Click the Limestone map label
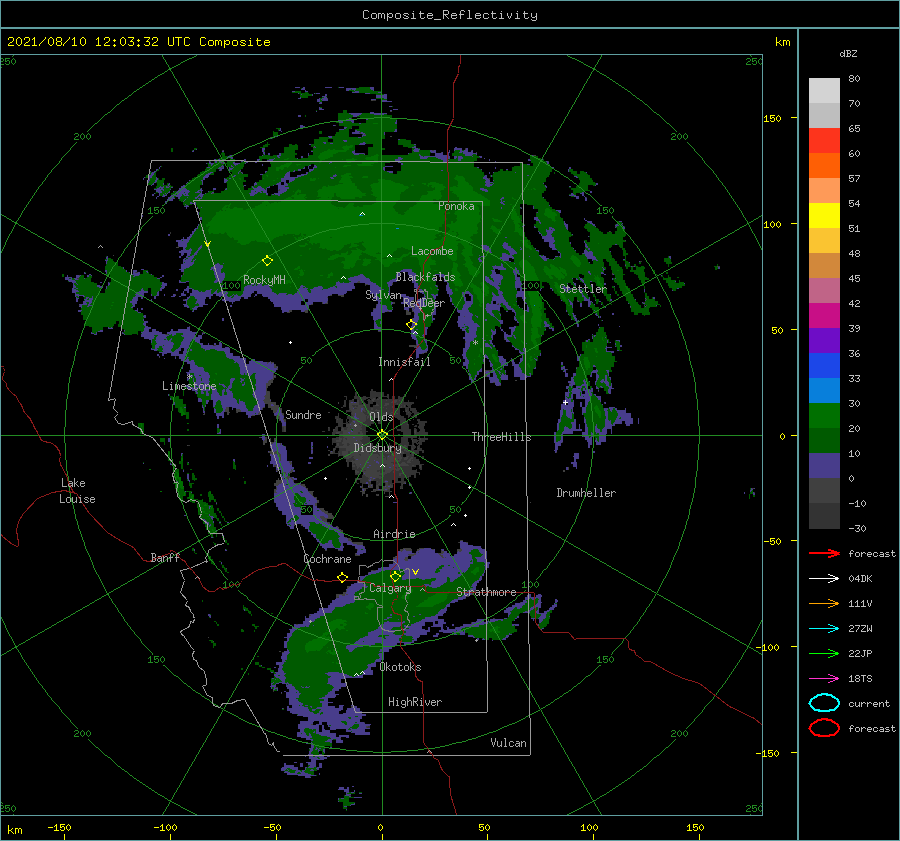900x841 pixels. point(189,386)
